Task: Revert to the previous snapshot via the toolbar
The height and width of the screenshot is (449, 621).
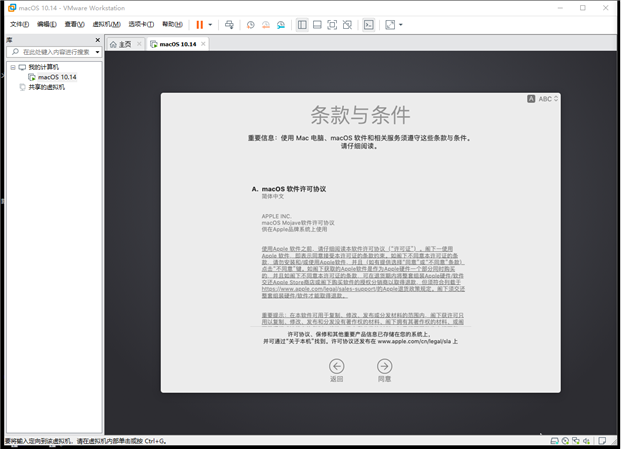Action: pos(266,25)
